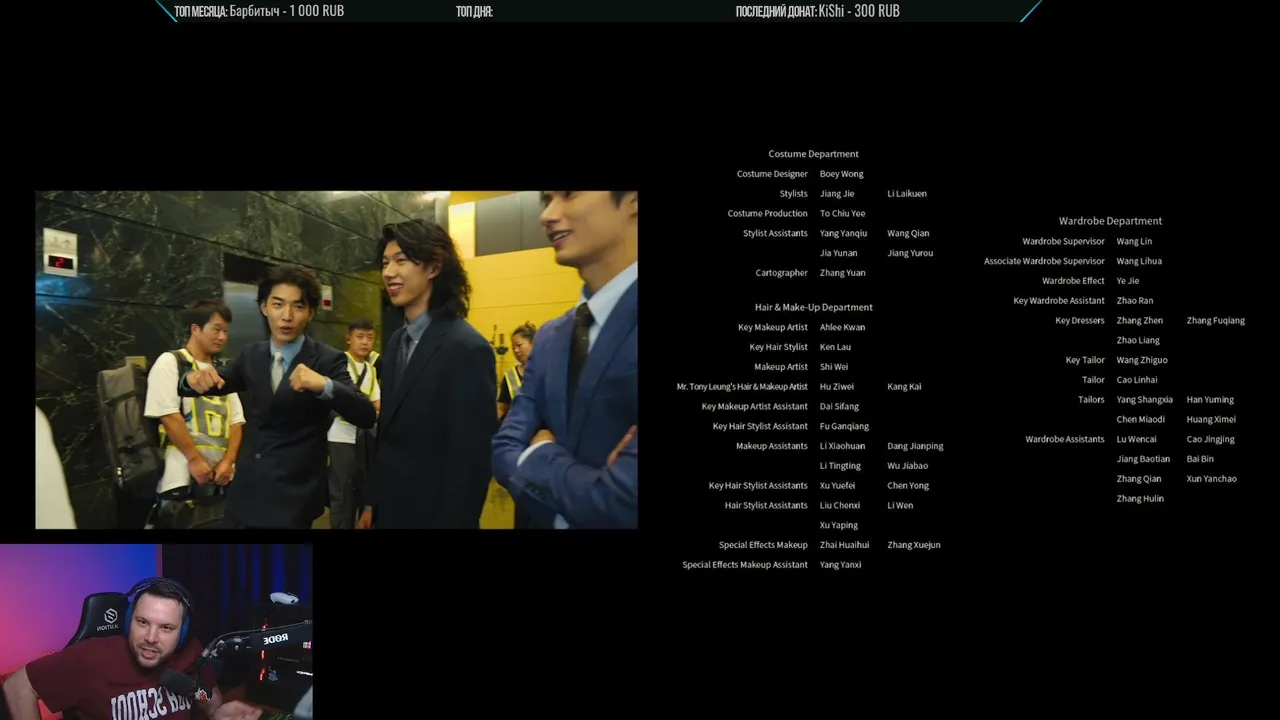
Task: Click the name 'Jiang Jie'
Action: click(x=837, y=194)
